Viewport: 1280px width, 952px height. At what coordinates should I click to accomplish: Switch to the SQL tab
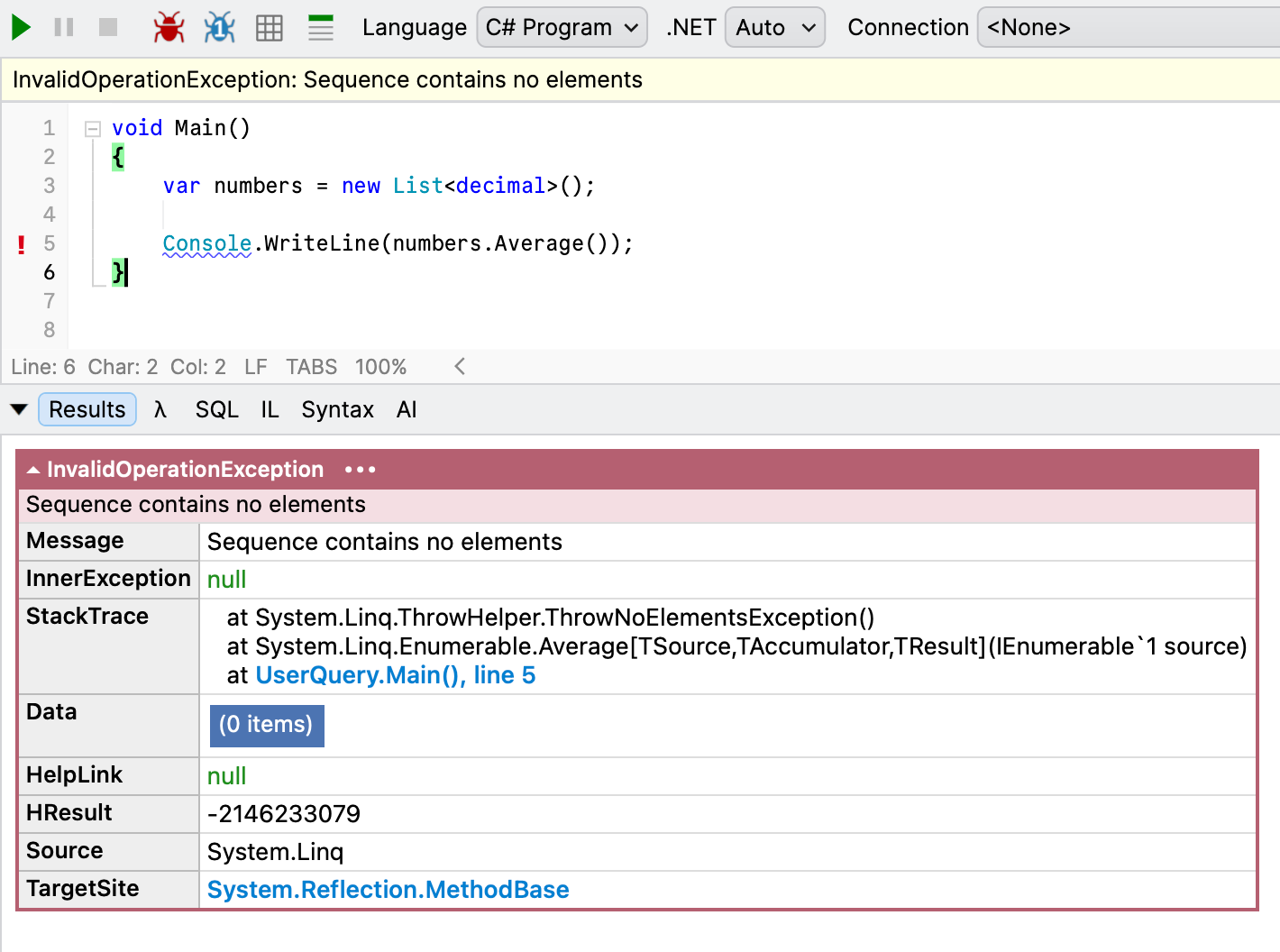[x=217, y=409]
